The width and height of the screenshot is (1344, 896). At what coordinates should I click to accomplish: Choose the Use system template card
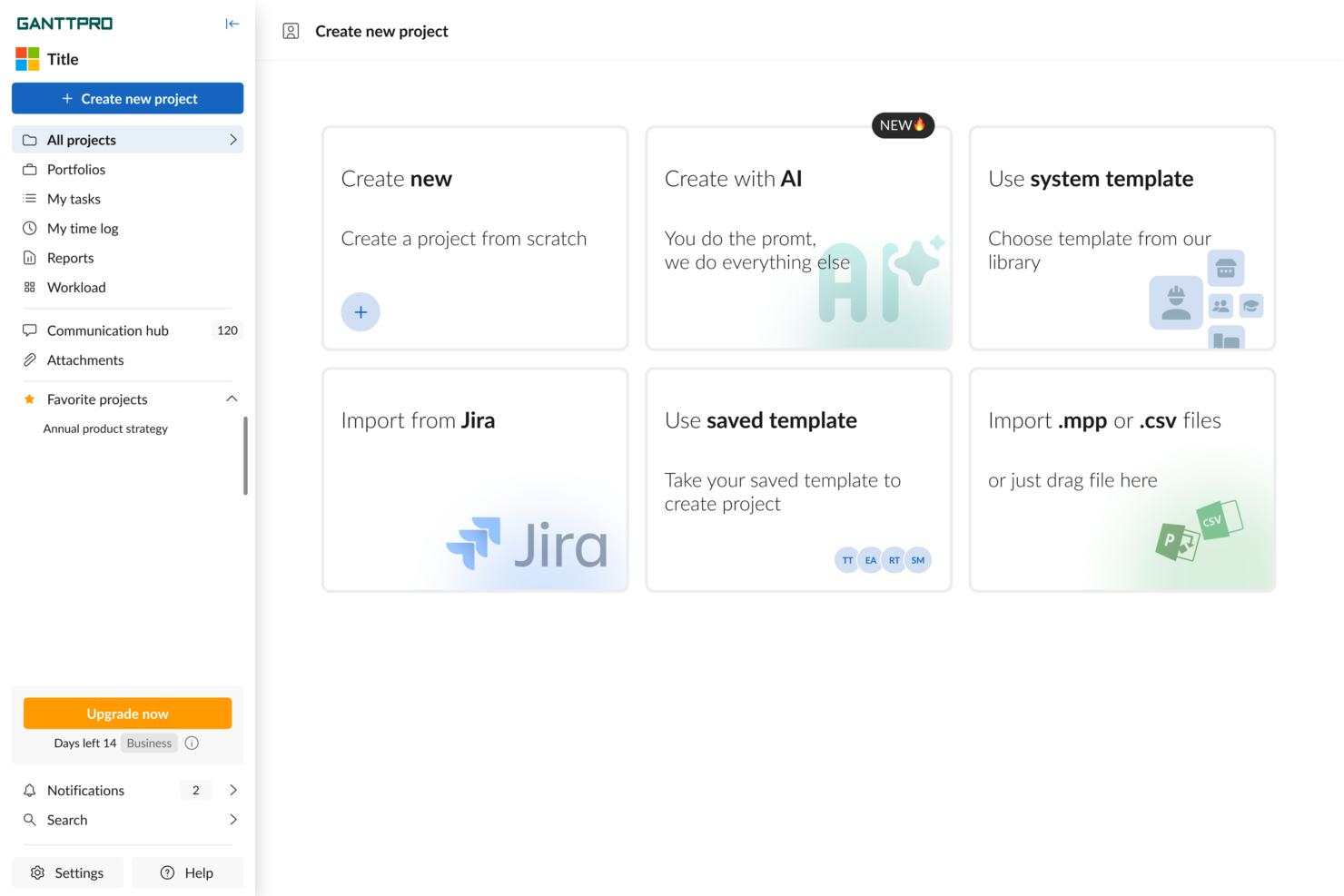1122,239
